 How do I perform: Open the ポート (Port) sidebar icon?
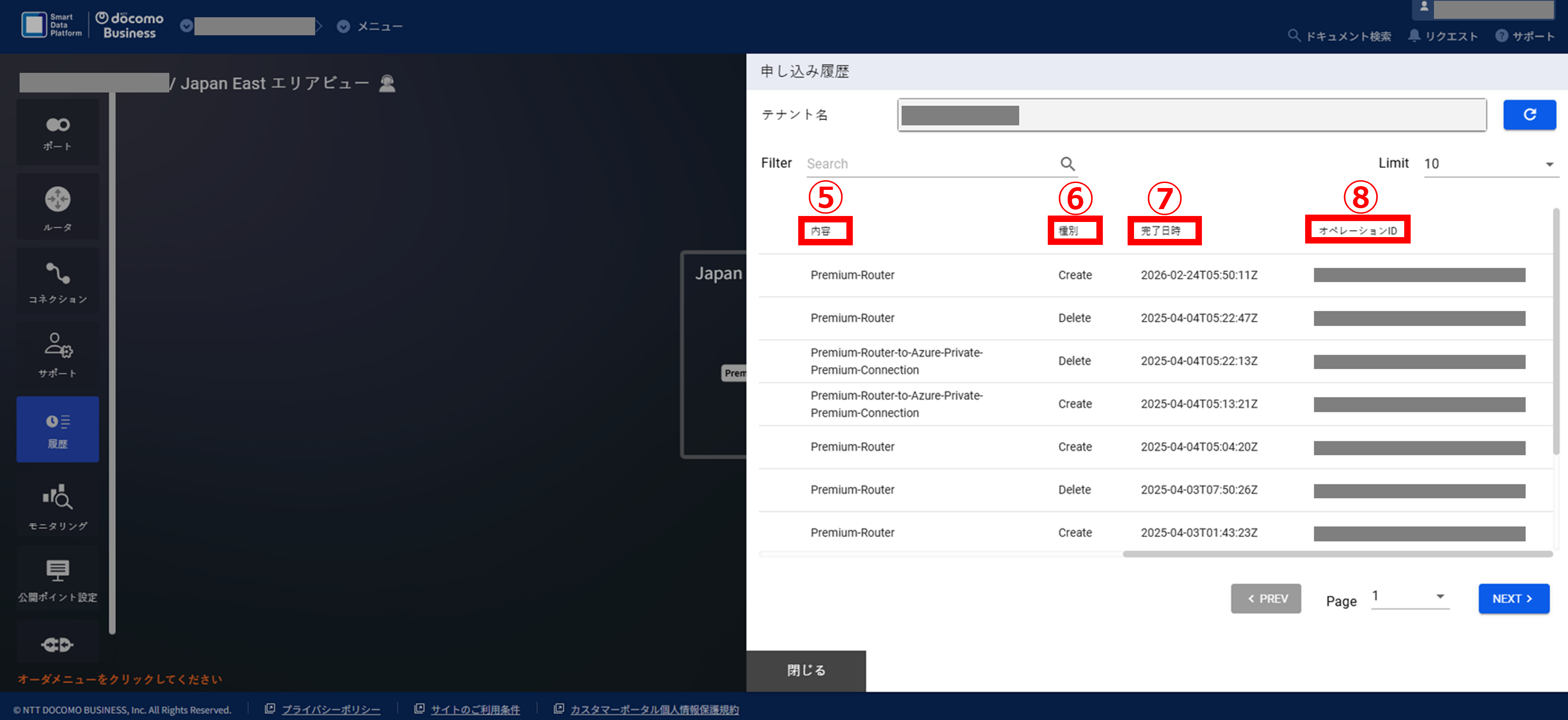[58, 132]
